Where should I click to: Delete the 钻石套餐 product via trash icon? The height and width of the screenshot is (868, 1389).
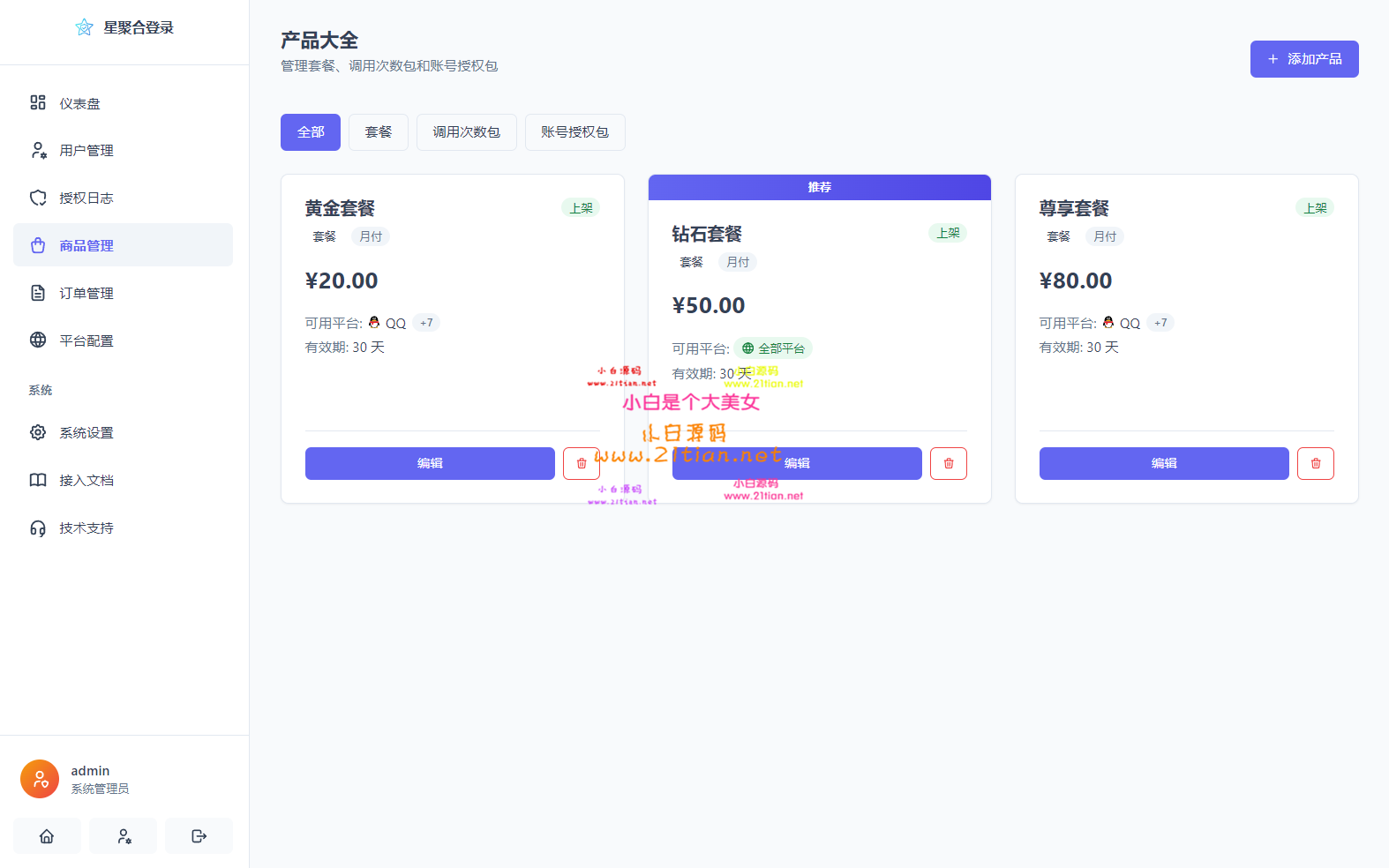pos(949,463)
